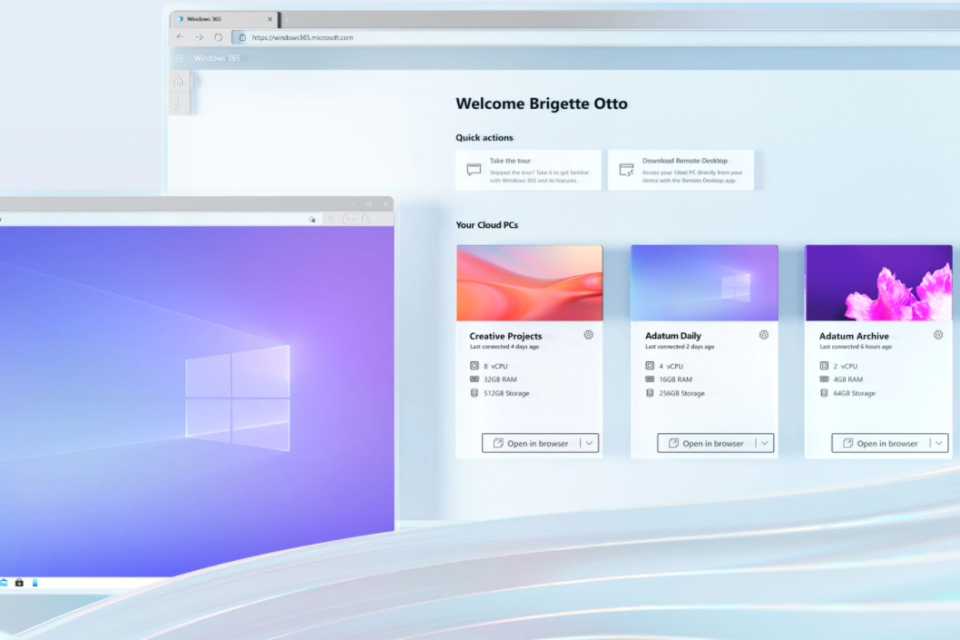The width and height of the screenshot is (960, 640).
Task: Open settings gear for Creative Projects
Action: click(x=588, y=335)
